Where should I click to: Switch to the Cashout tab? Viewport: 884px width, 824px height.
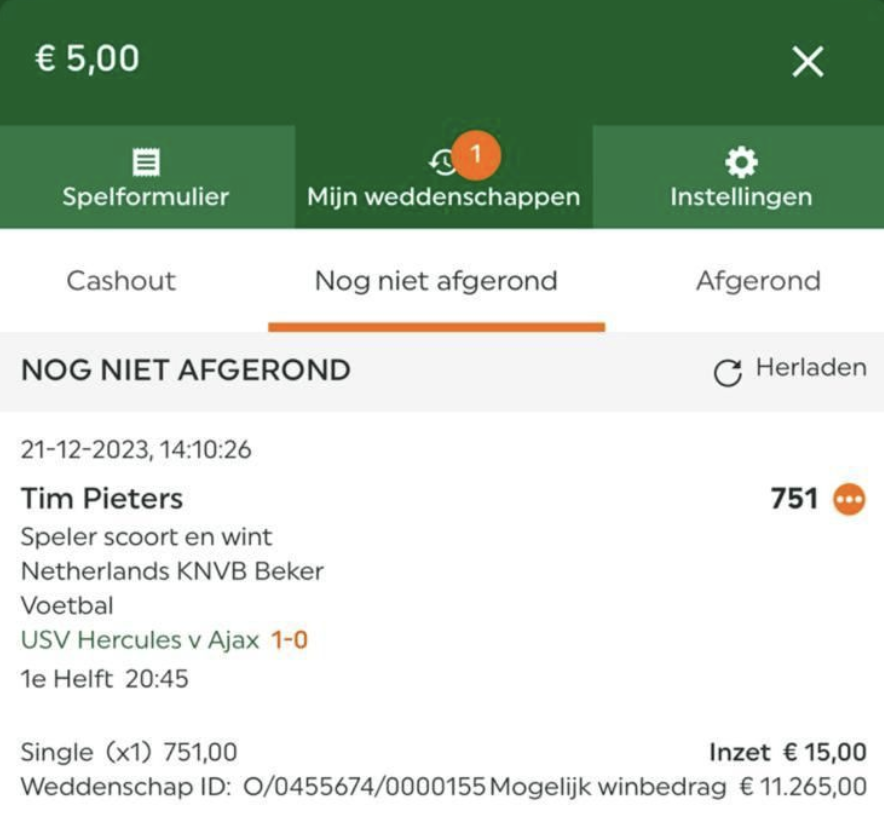tap(121, 281)
